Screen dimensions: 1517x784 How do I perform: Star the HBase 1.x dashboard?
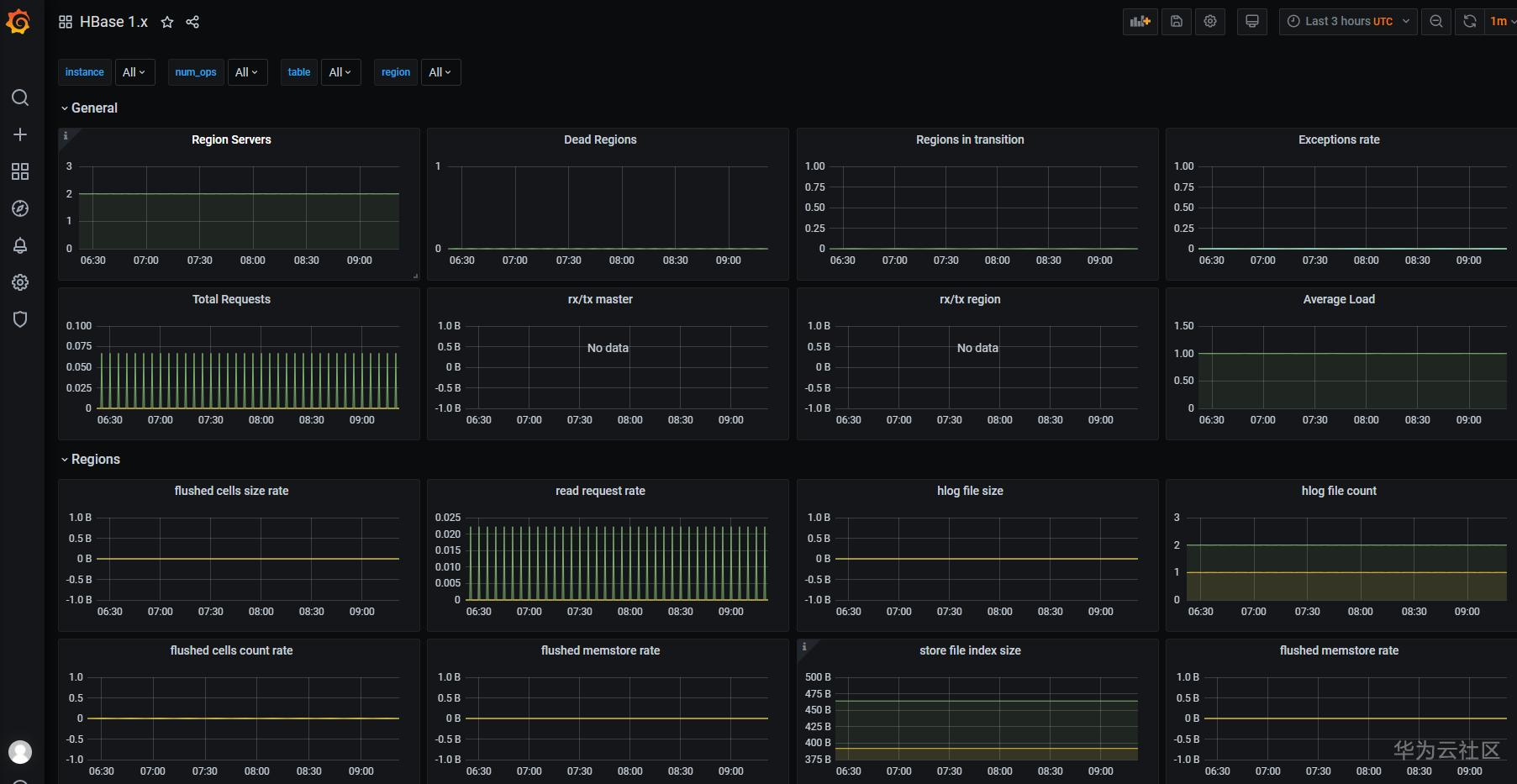coord(167,22)
